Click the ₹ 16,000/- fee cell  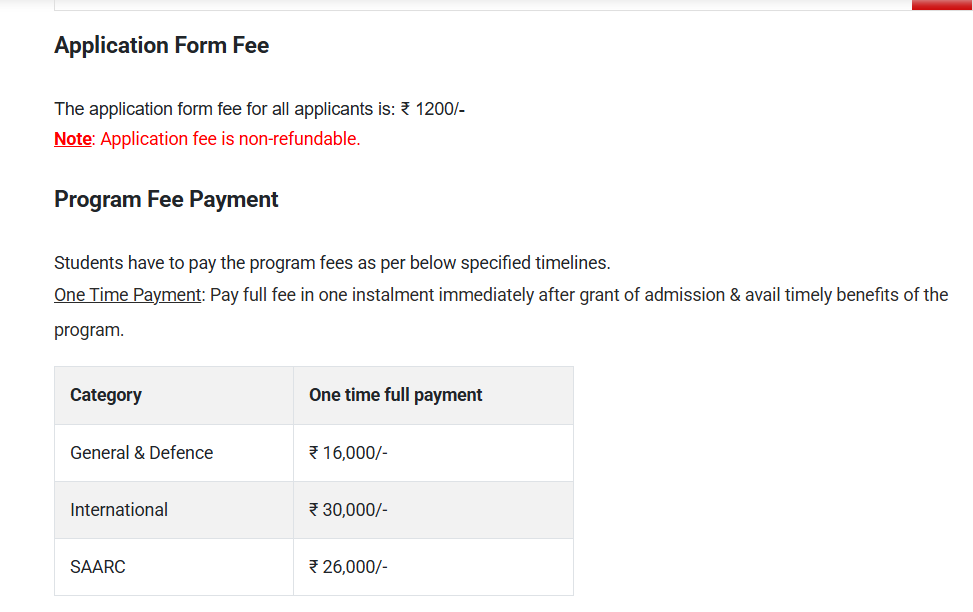348,453
